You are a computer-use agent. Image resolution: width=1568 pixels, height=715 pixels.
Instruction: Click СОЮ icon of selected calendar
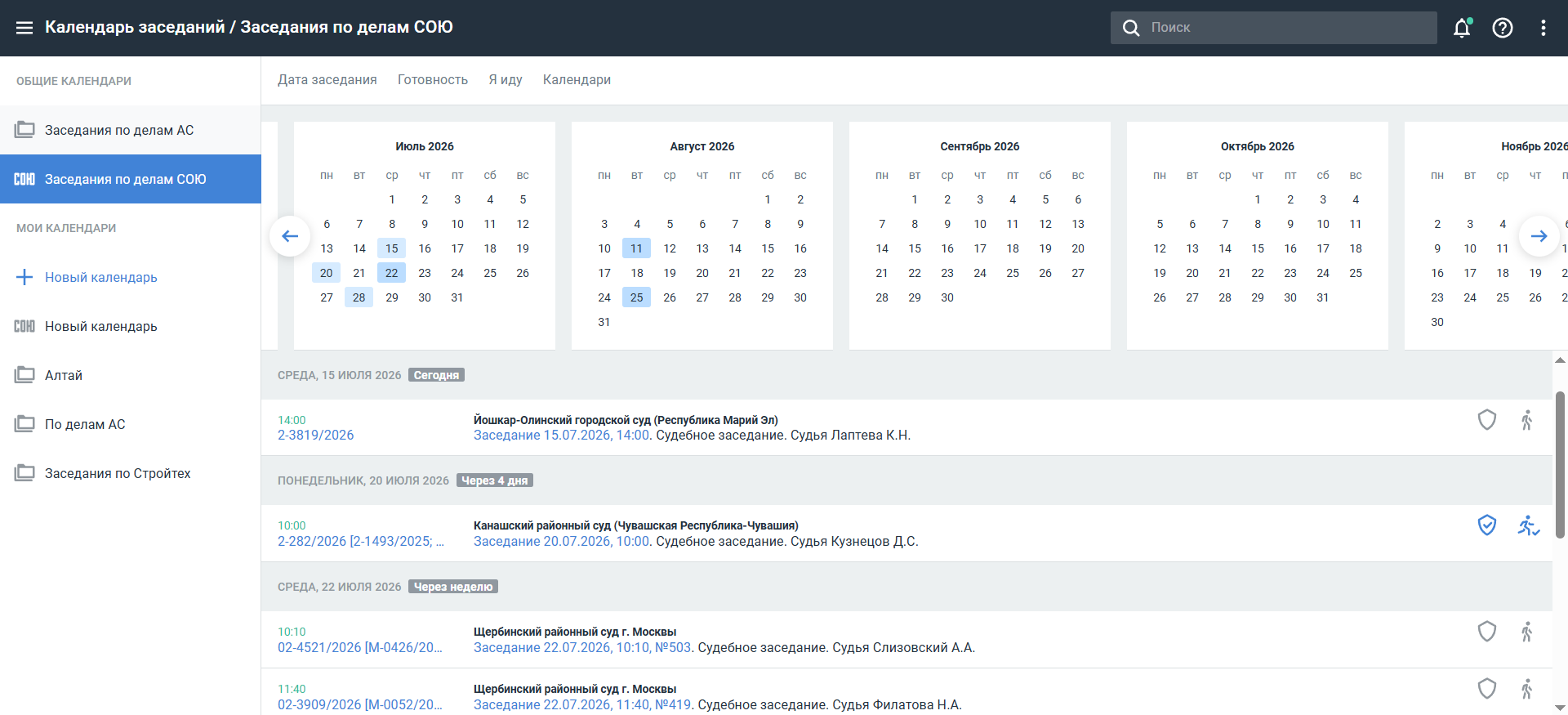click(x=24, y=179)
